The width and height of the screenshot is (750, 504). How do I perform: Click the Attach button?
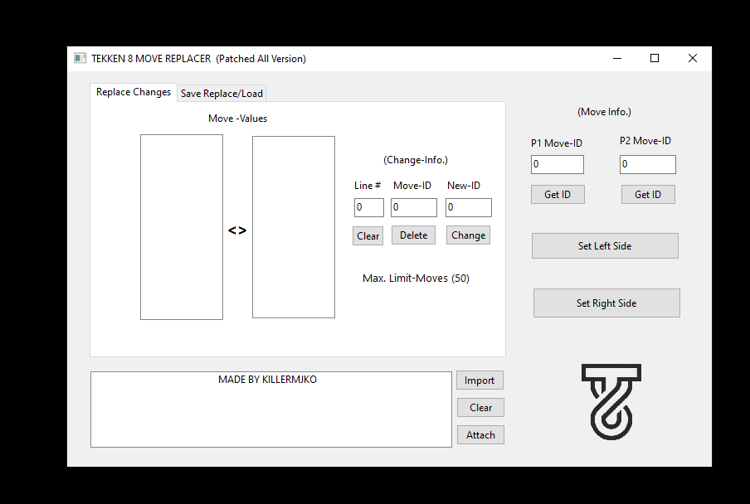coord(480,435)
